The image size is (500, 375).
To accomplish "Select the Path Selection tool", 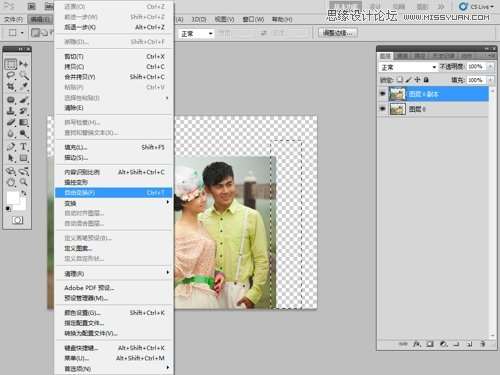I will click(11, 158).
